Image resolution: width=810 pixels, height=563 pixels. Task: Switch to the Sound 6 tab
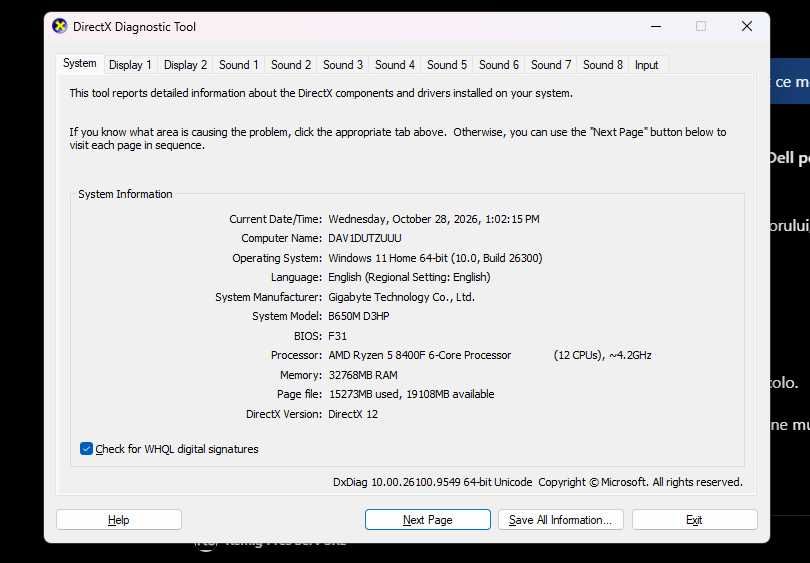(x=499, y=65)
